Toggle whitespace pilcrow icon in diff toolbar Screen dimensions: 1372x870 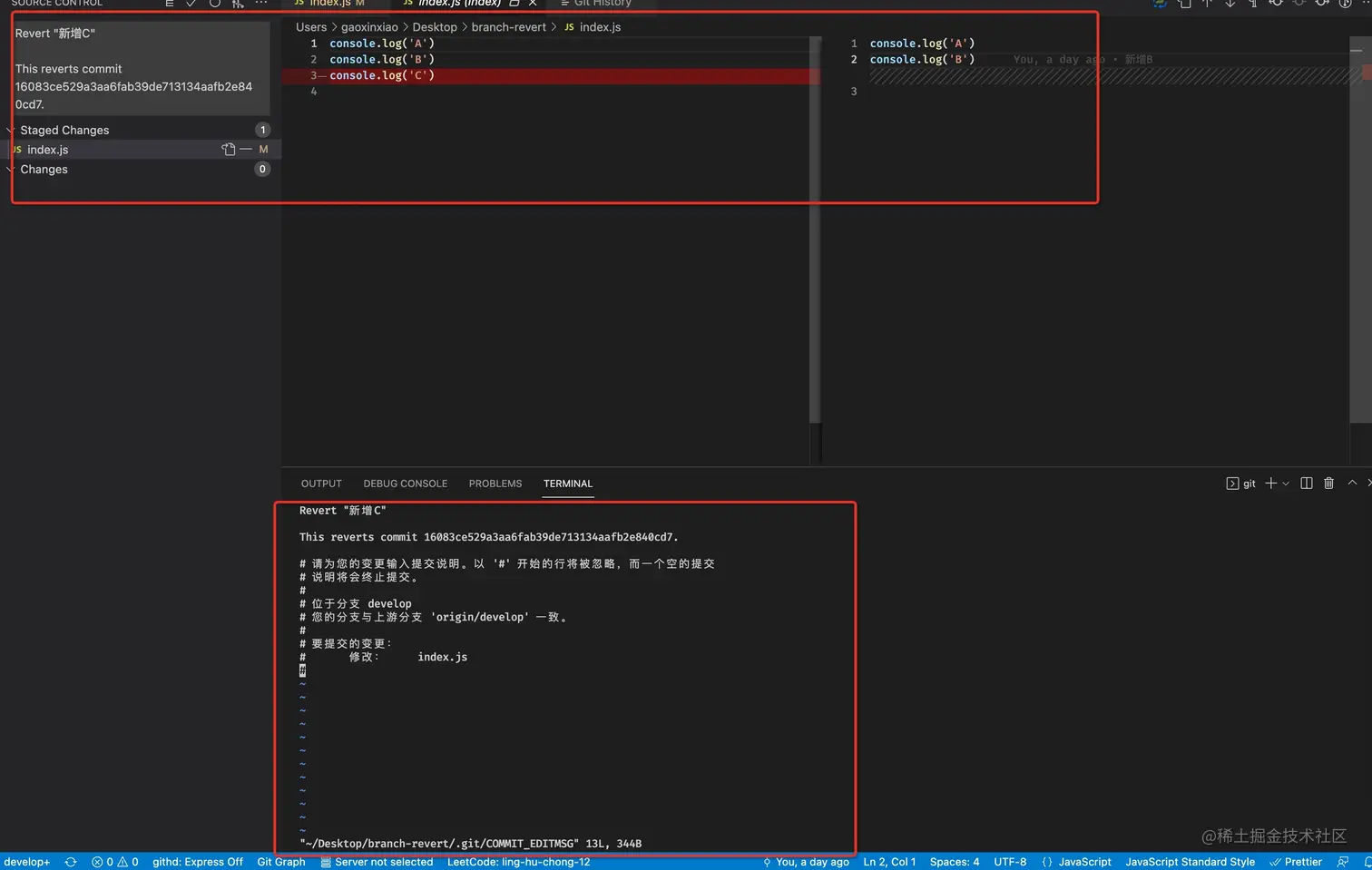(x=1252, y=4)
